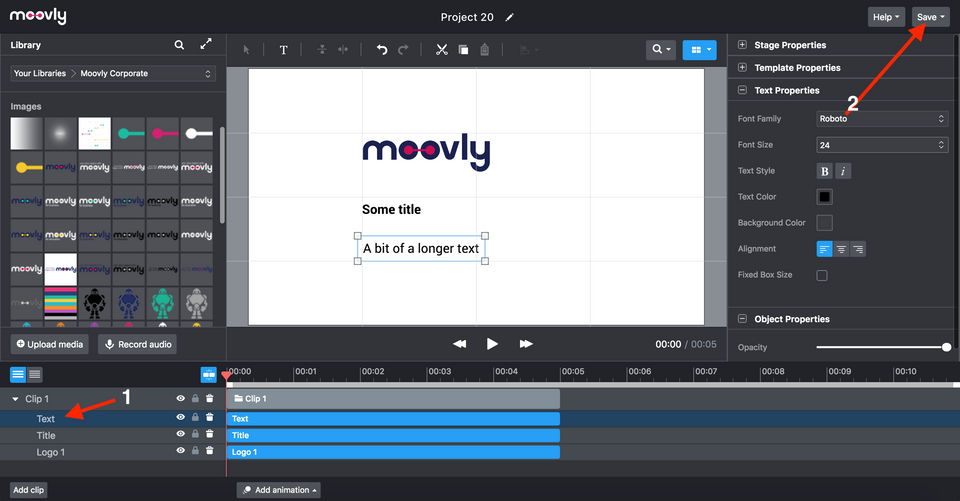960x501 pixels.
Task: Open the library selection dropdown
Action: [113, 73]
